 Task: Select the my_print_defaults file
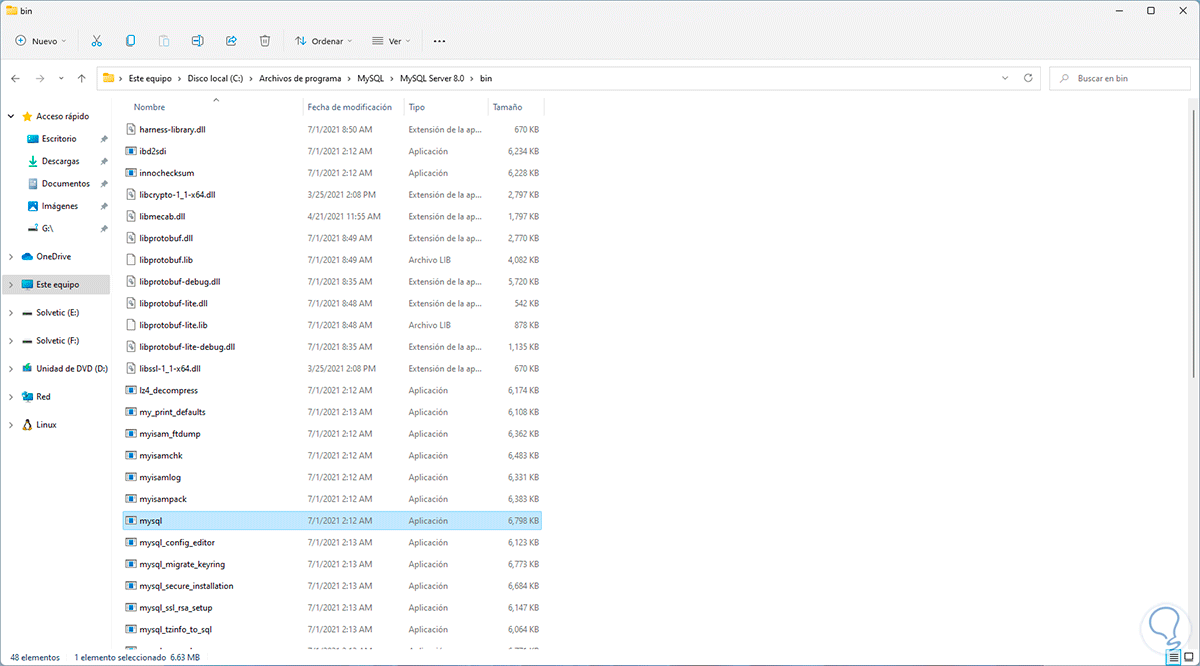(331, 412)
